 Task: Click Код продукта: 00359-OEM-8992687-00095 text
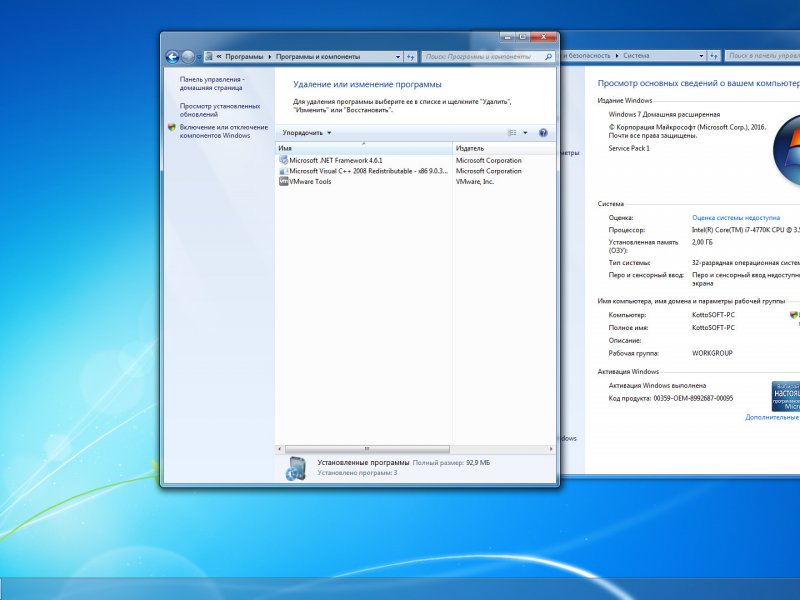point(670,398)
